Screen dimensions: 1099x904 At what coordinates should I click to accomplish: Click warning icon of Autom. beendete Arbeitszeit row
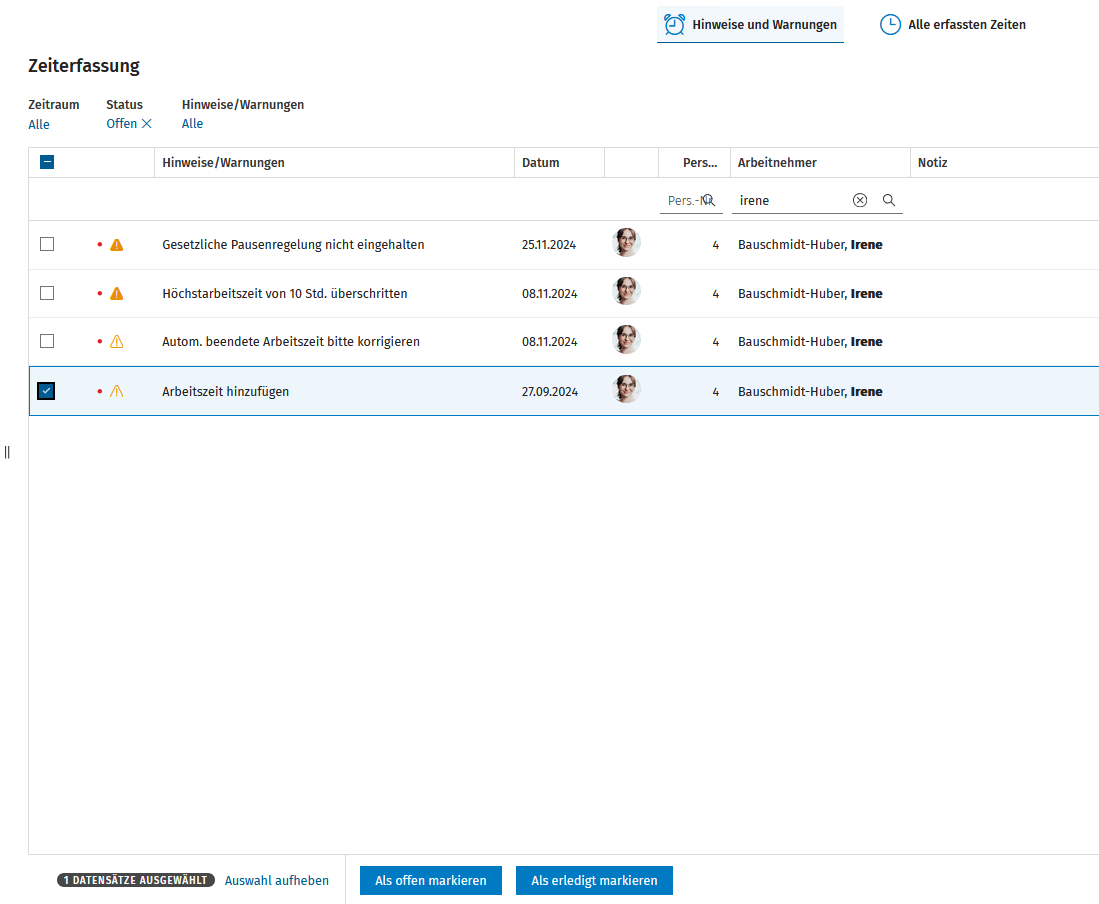(116, 342)
